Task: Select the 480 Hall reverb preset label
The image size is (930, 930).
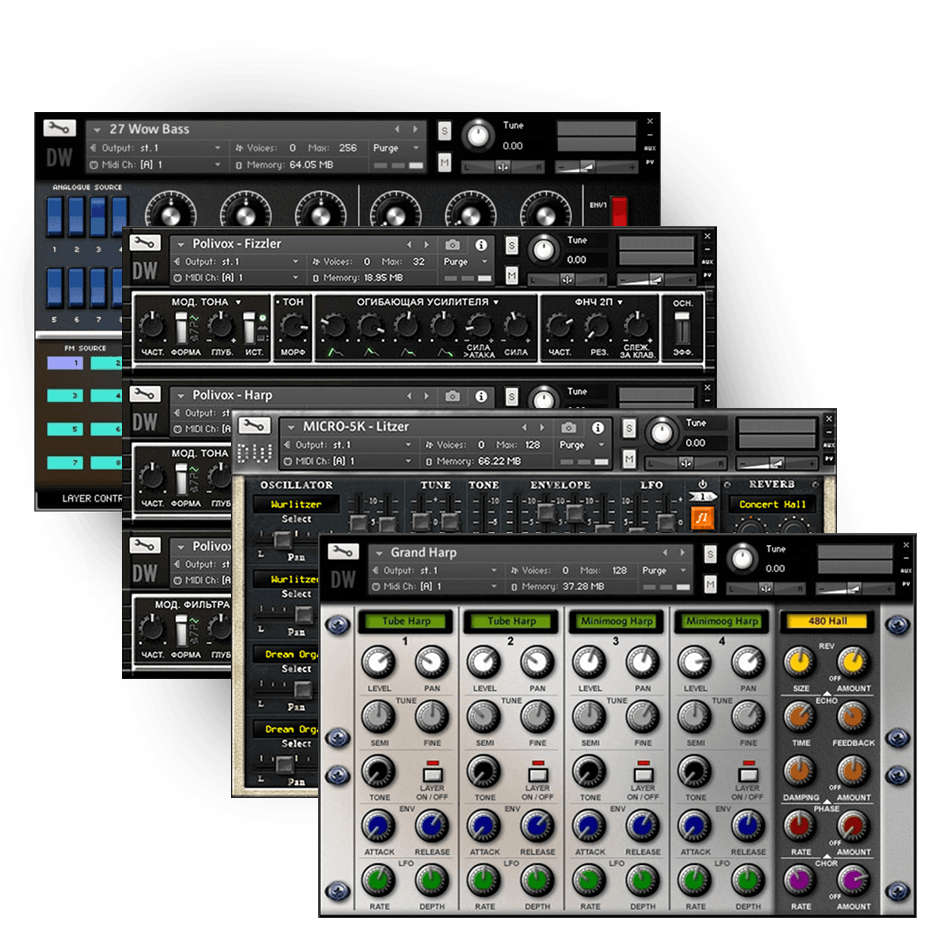Action: 828,621
